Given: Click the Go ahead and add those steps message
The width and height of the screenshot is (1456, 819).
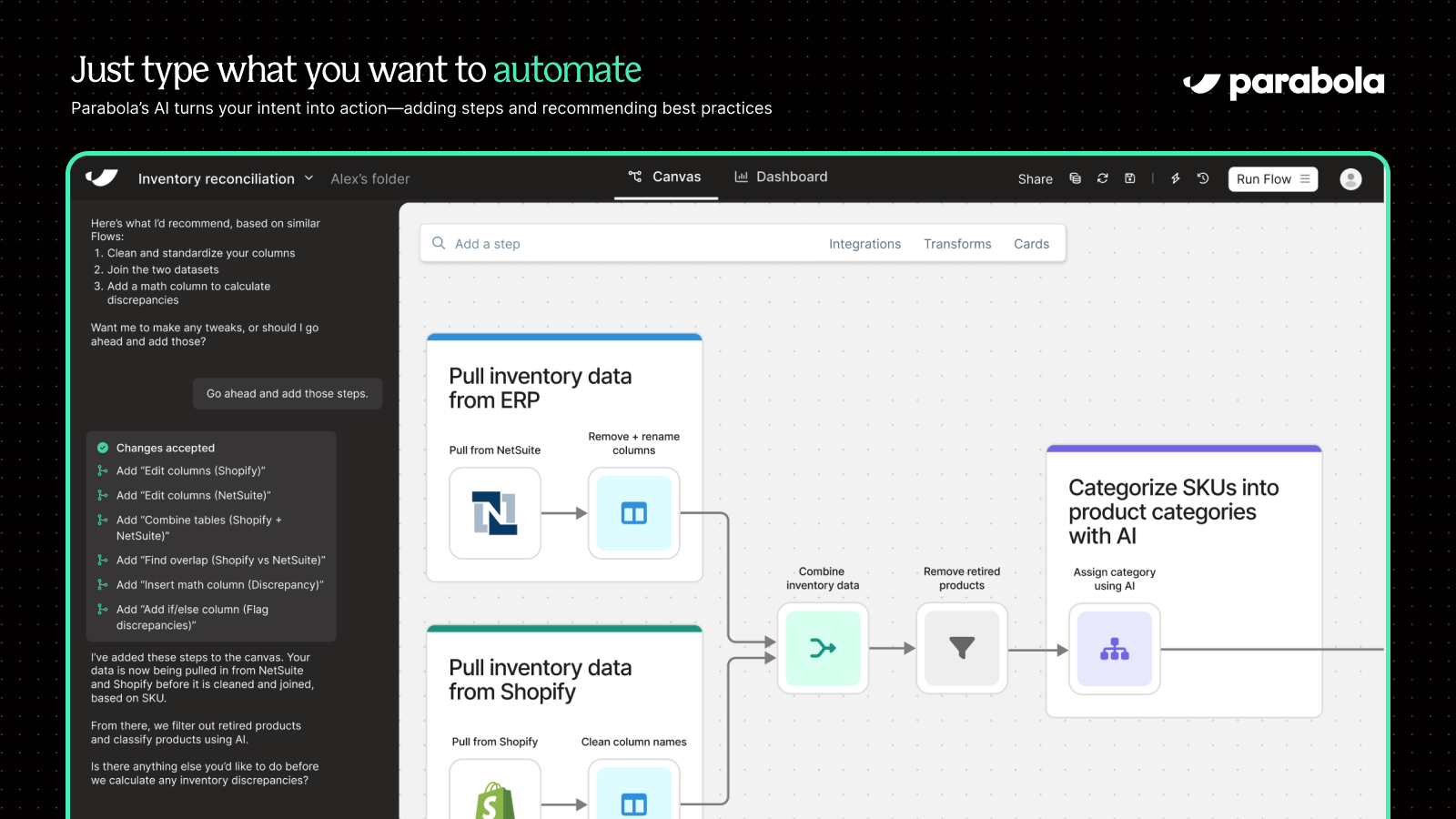Looking at the screenshot, I should [x=288, y=394].
